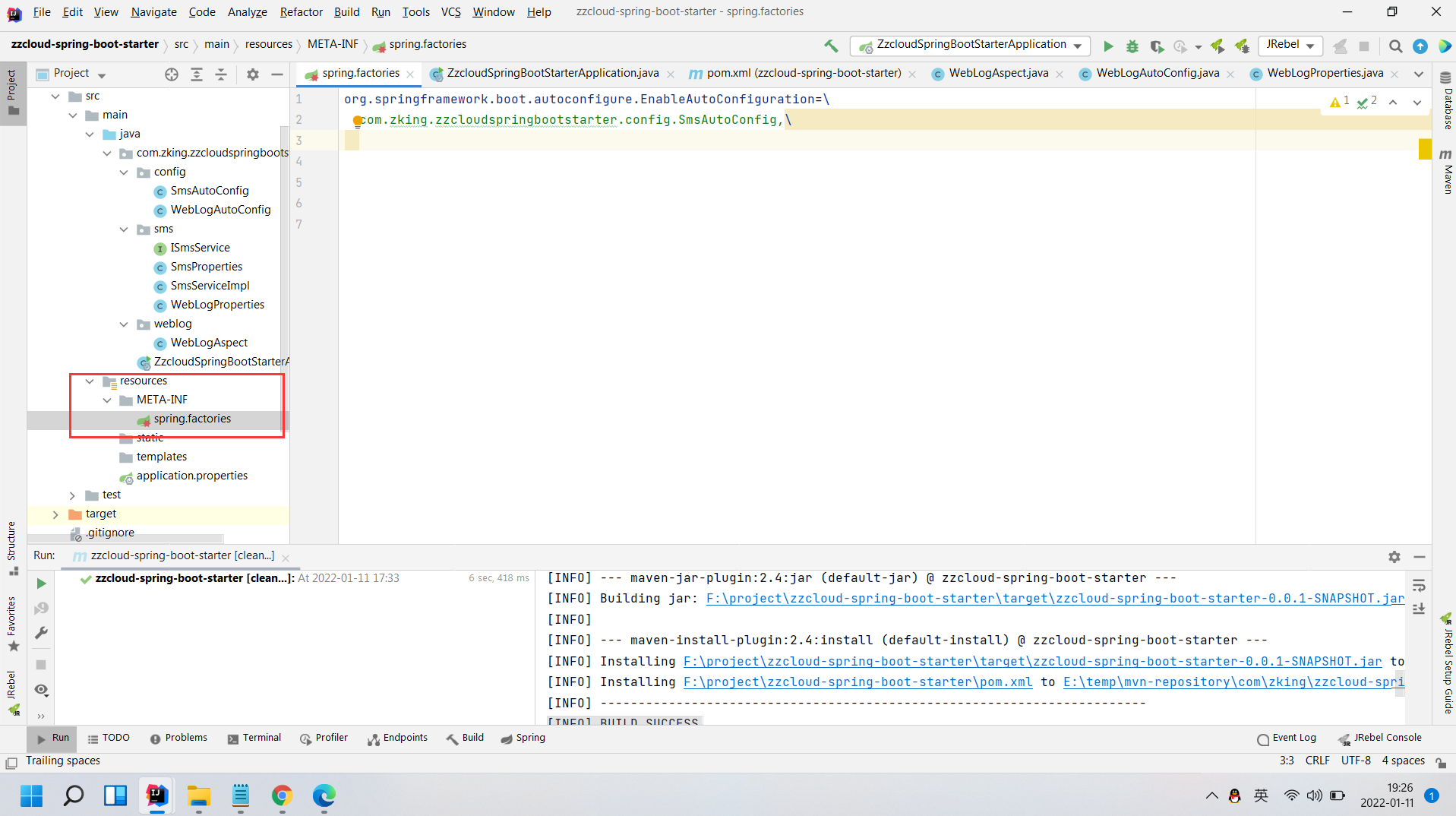Switch to the WebLogAspect.java editor tab
1456x816 pixels.
tap(997, 73)
